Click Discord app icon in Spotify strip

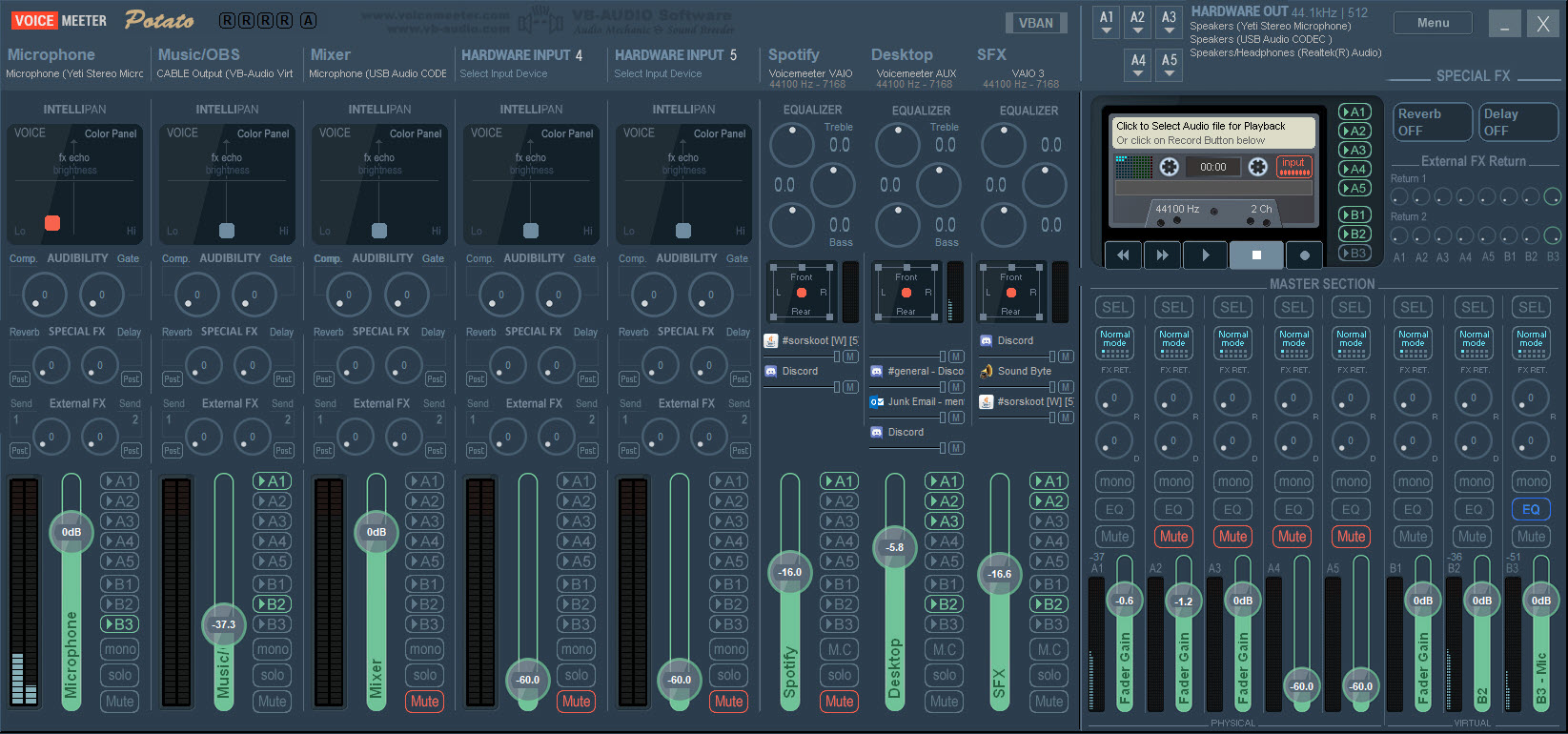tap(771, 371)
